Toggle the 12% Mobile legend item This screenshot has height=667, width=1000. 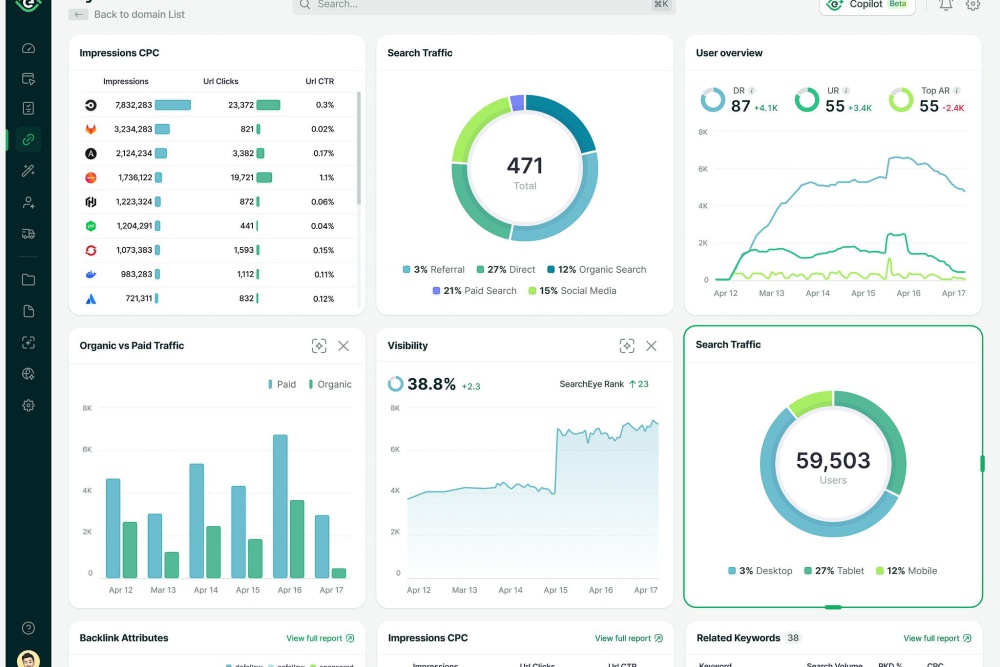[x=906, y=571]
